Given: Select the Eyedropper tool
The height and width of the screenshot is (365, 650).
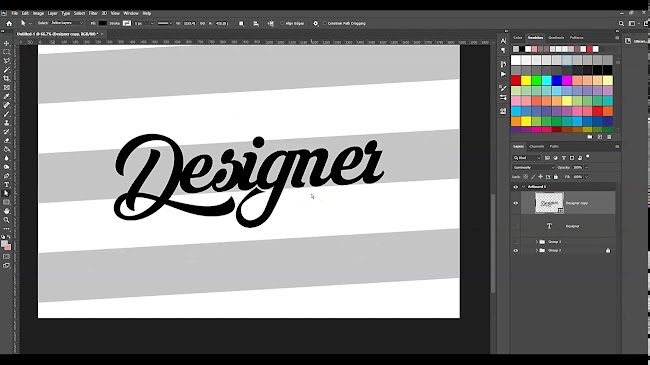Looking at the screenshot, I should pyautogui.click(x=7, y=96).
